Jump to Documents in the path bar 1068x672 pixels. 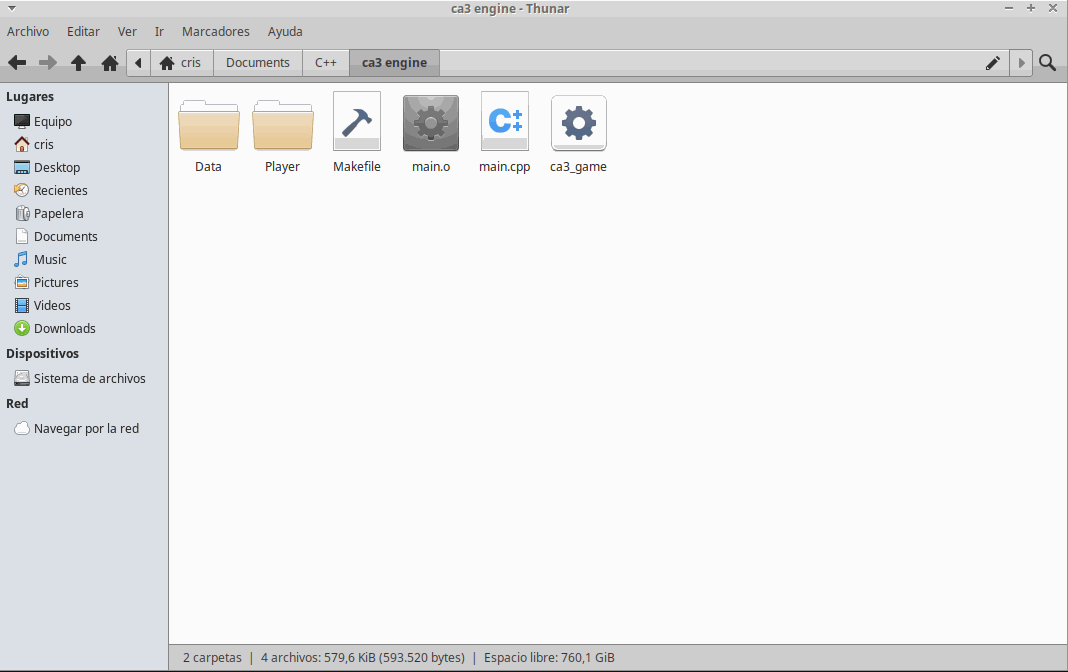[258, 63]
